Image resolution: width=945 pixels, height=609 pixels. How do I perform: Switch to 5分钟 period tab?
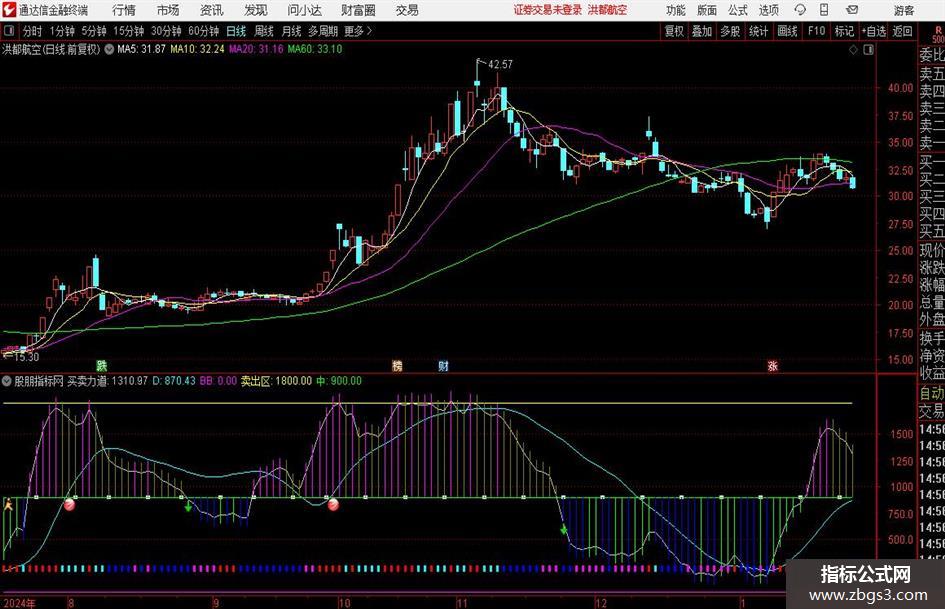(94, 31)
